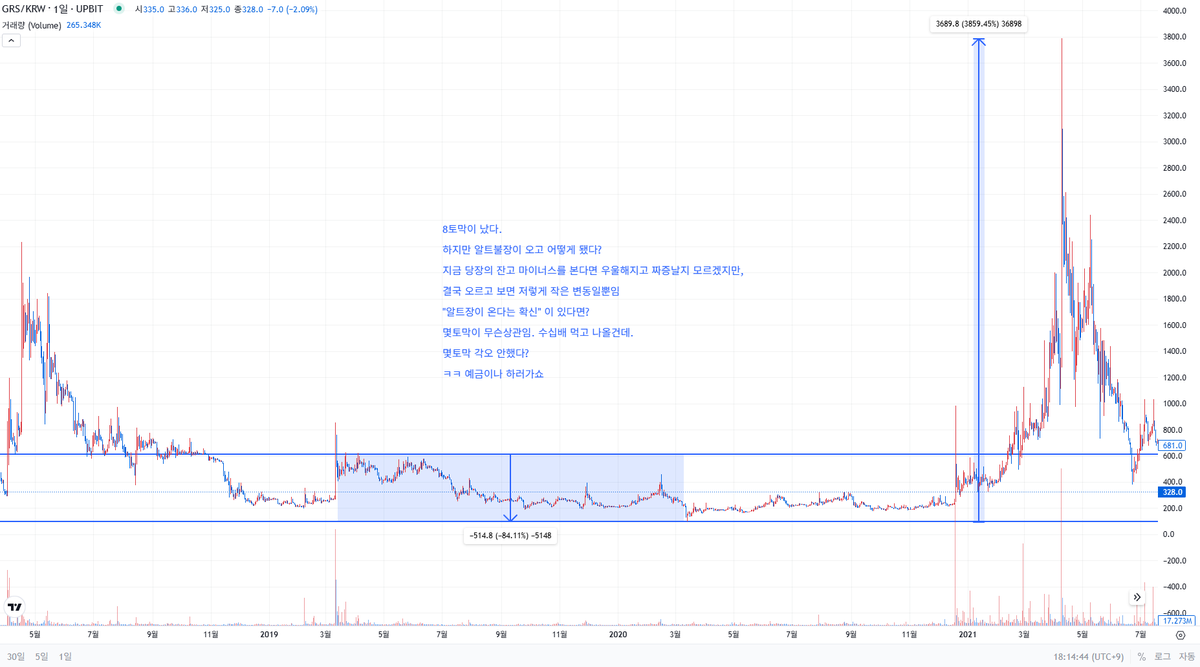Select the text line '몇토막 각오 안했다?'
Screen dimensions: 1200x667
(485, 353)
